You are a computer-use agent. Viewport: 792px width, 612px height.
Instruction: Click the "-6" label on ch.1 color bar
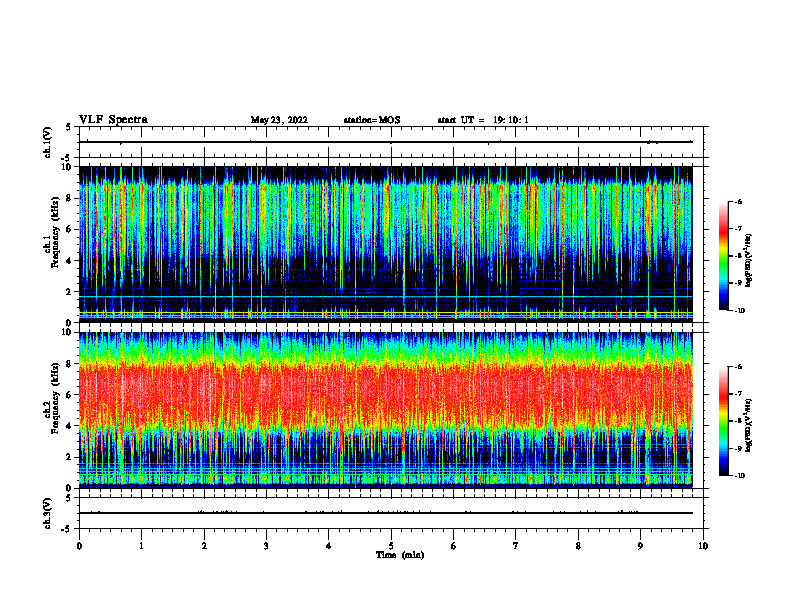pos(739,201)
